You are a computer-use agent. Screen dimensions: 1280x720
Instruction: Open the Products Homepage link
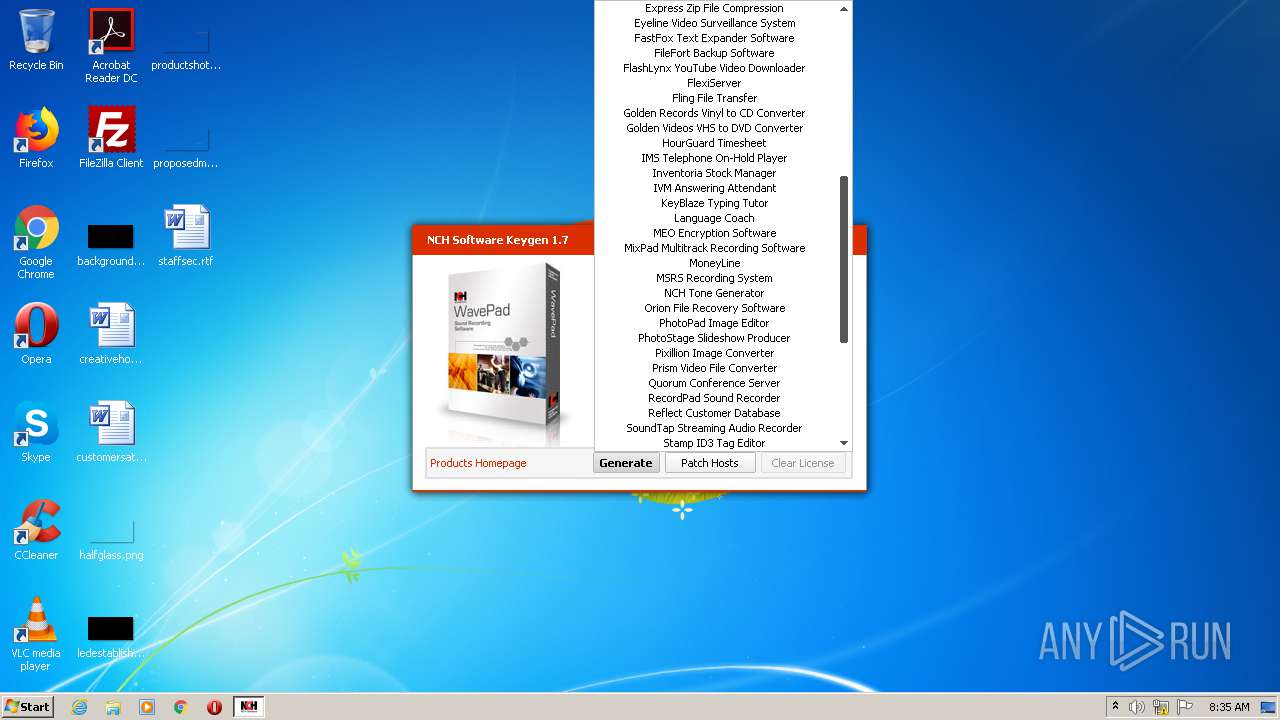click(478, 463)
